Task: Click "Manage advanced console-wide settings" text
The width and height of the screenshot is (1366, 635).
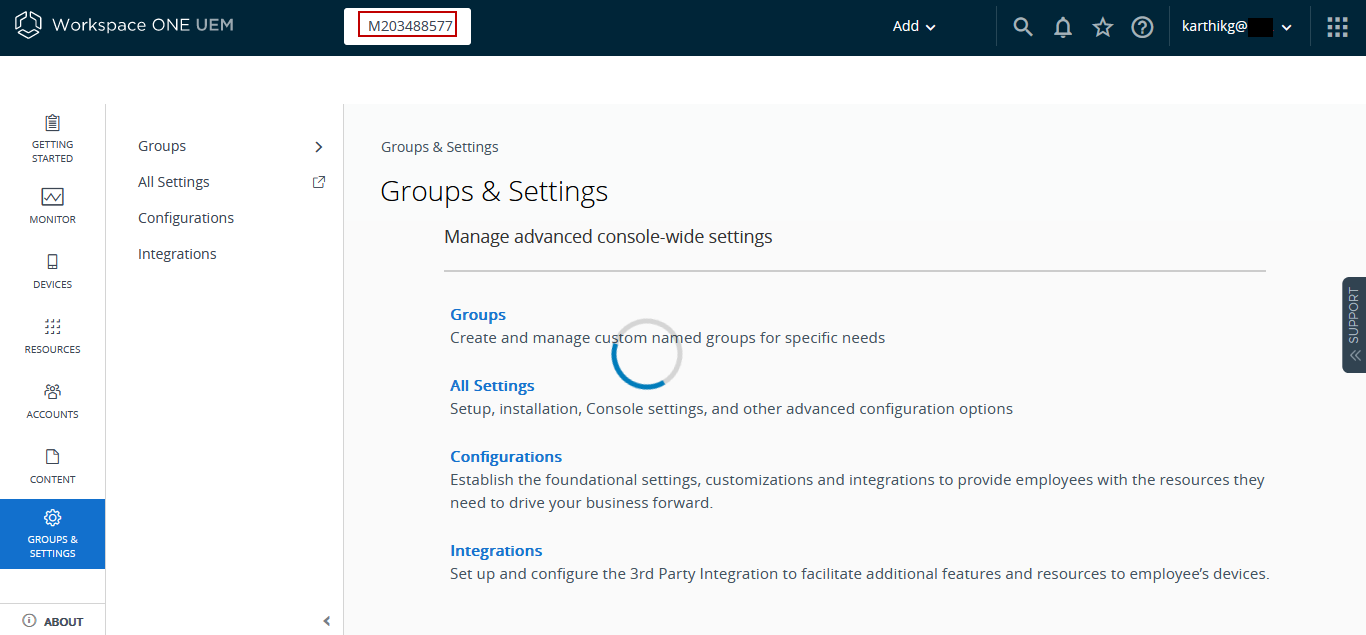Action: (608, 237)
